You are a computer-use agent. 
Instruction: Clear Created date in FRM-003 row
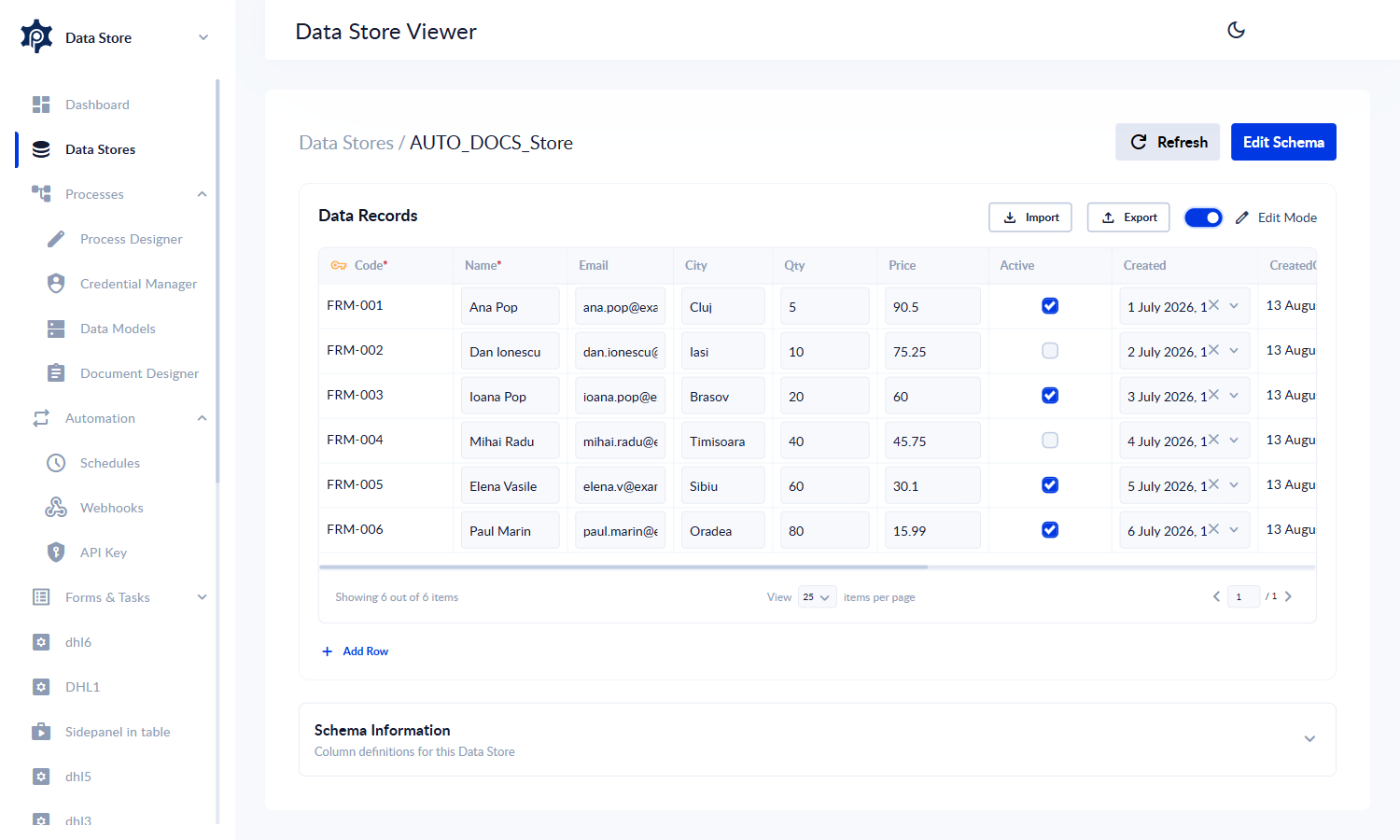(x=1213, y=395)
